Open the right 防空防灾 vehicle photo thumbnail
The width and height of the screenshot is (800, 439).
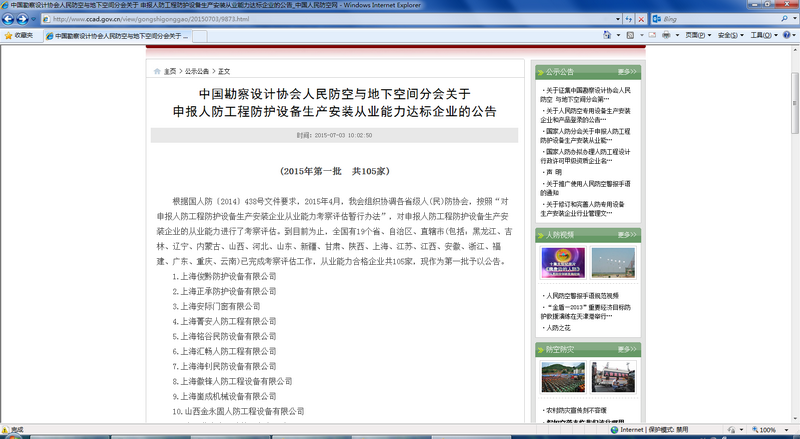coord(613,377)
